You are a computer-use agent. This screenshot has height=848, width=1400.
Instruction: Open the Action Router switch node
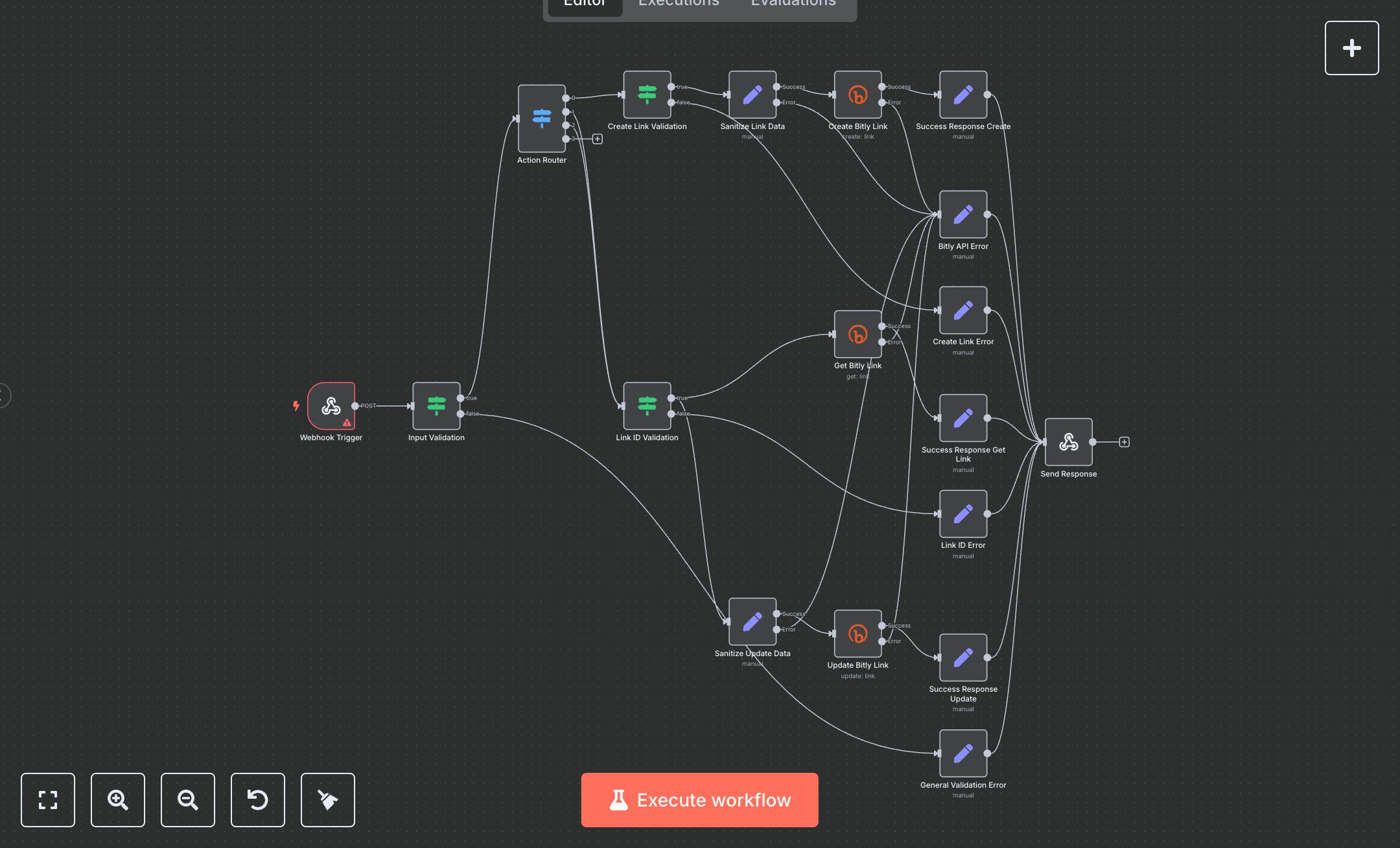click(541, 118)
